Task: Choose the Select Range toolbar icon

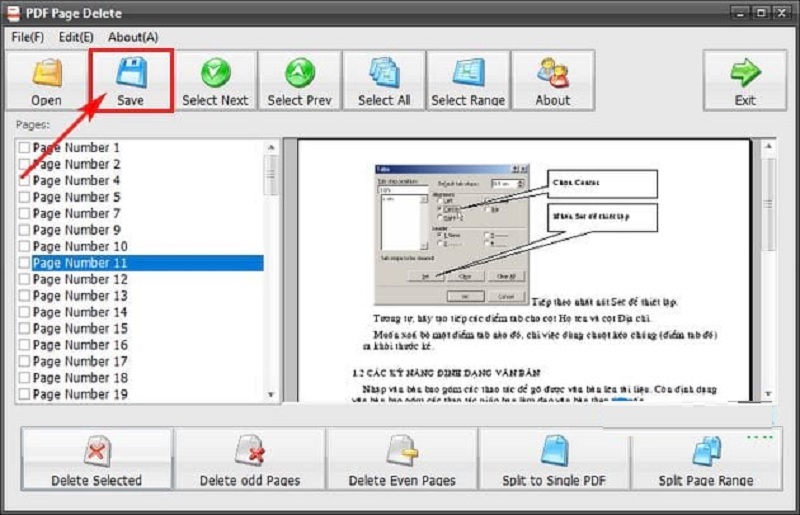Action: click(468, 72)
